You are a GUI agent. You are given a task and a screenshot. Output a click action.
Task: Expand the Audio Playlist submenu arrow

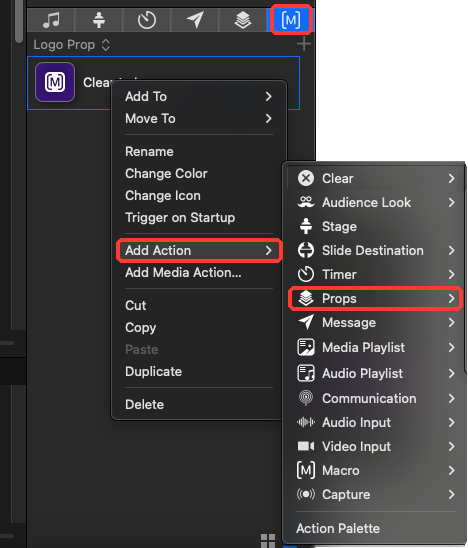(x=451, y=373)
